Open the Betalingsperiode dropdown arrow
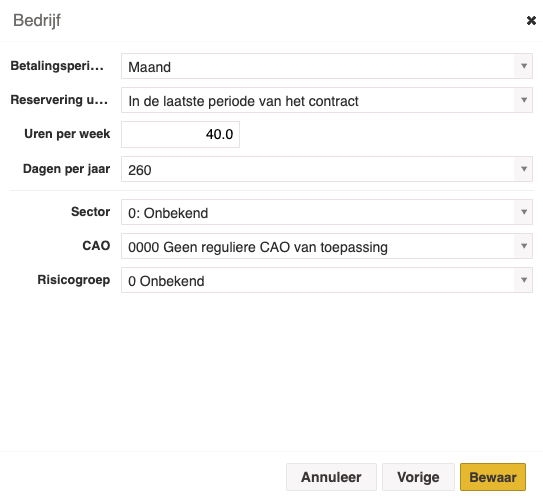 (524, 66)
